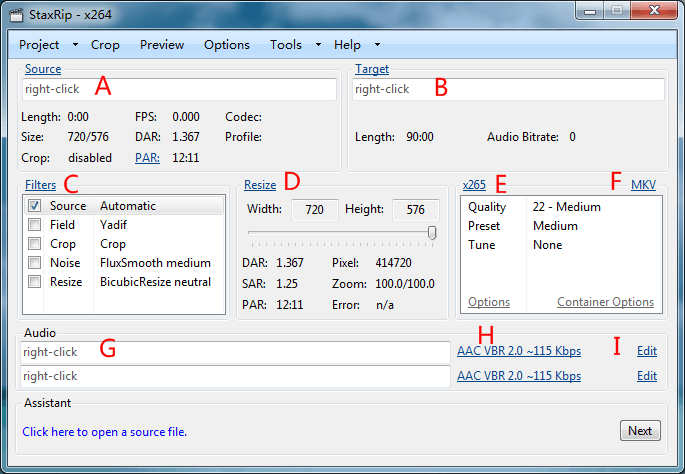Open the x265 encoder link
The width and height of the screenshot is (685, 474).
click(x=474, y=185)
